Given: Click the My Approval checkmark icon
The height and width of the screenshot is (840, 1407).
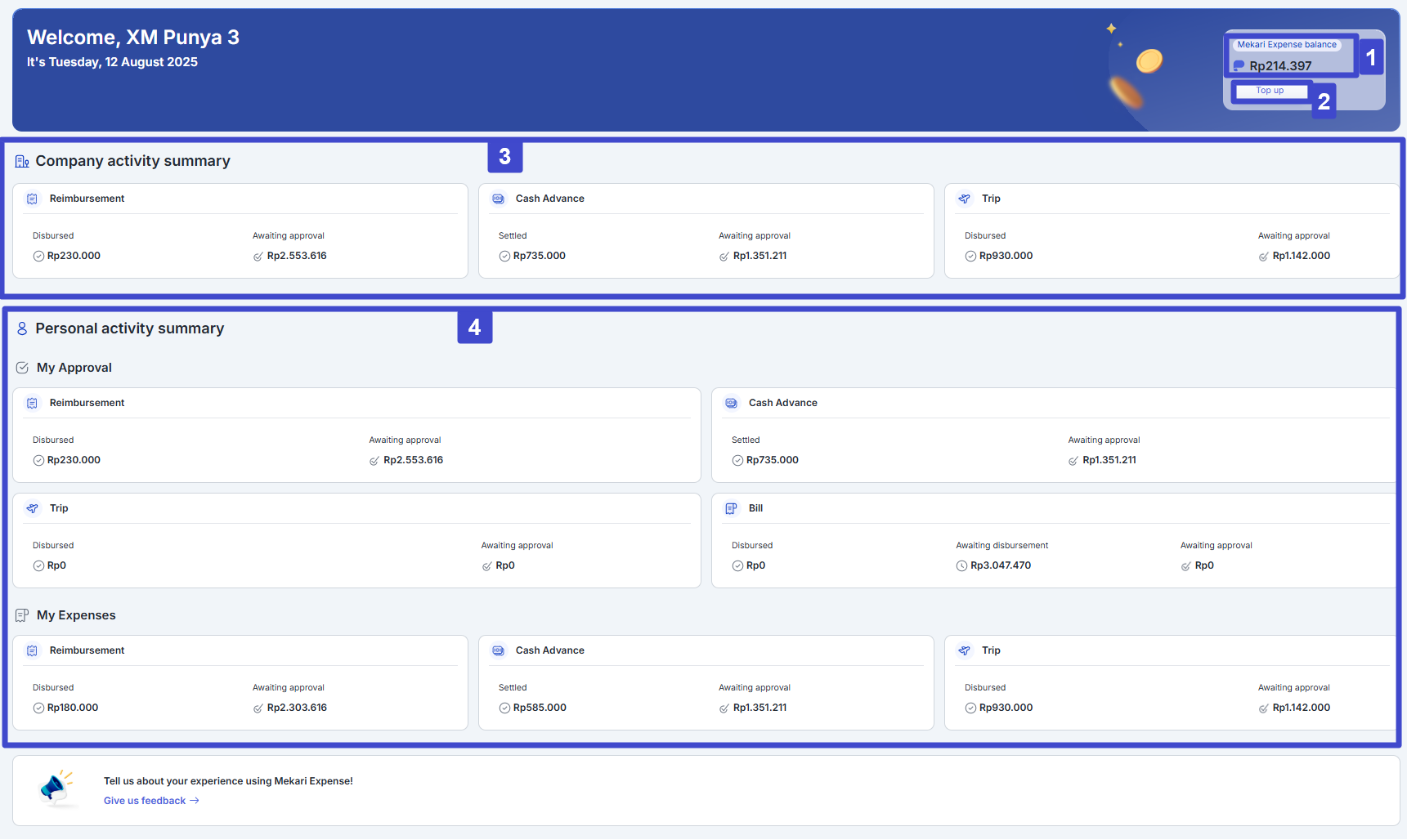Looking at the screenshot, I should pyautogui.click(x=22, y=368).
